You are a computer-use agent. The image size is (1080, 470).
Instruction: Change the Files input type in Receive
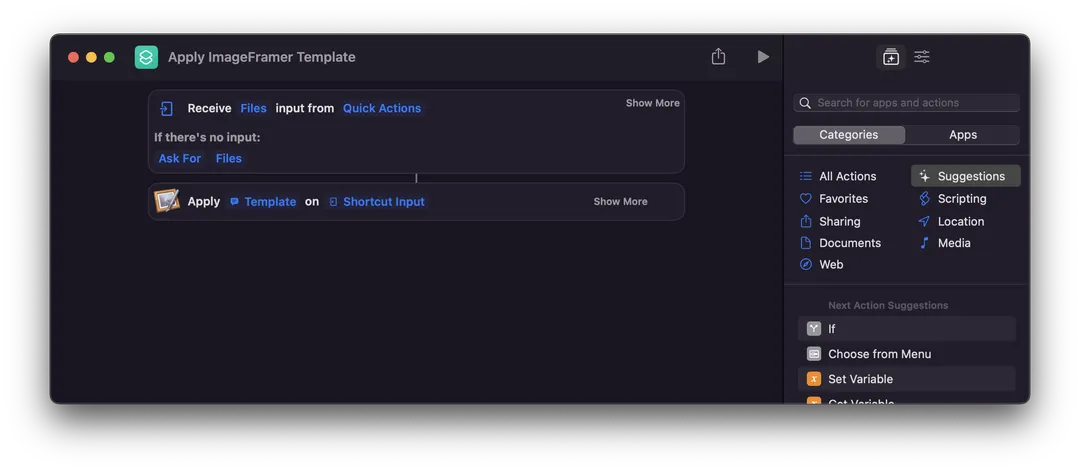253,108
